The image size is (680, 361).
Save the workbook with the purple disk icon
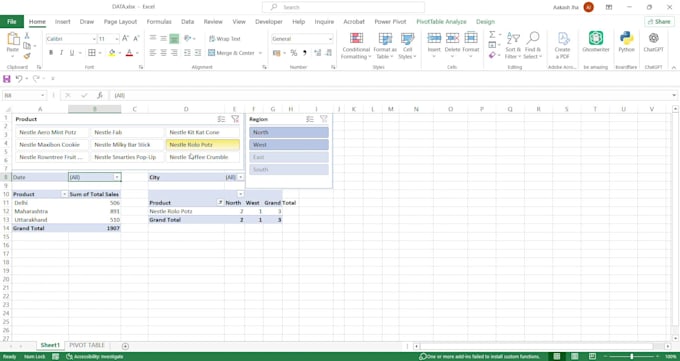7,79
